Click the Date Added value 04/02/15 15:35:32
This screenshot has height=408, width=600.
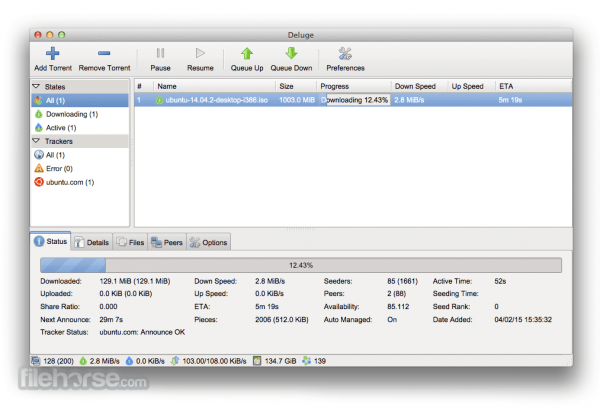pos(523,319)
